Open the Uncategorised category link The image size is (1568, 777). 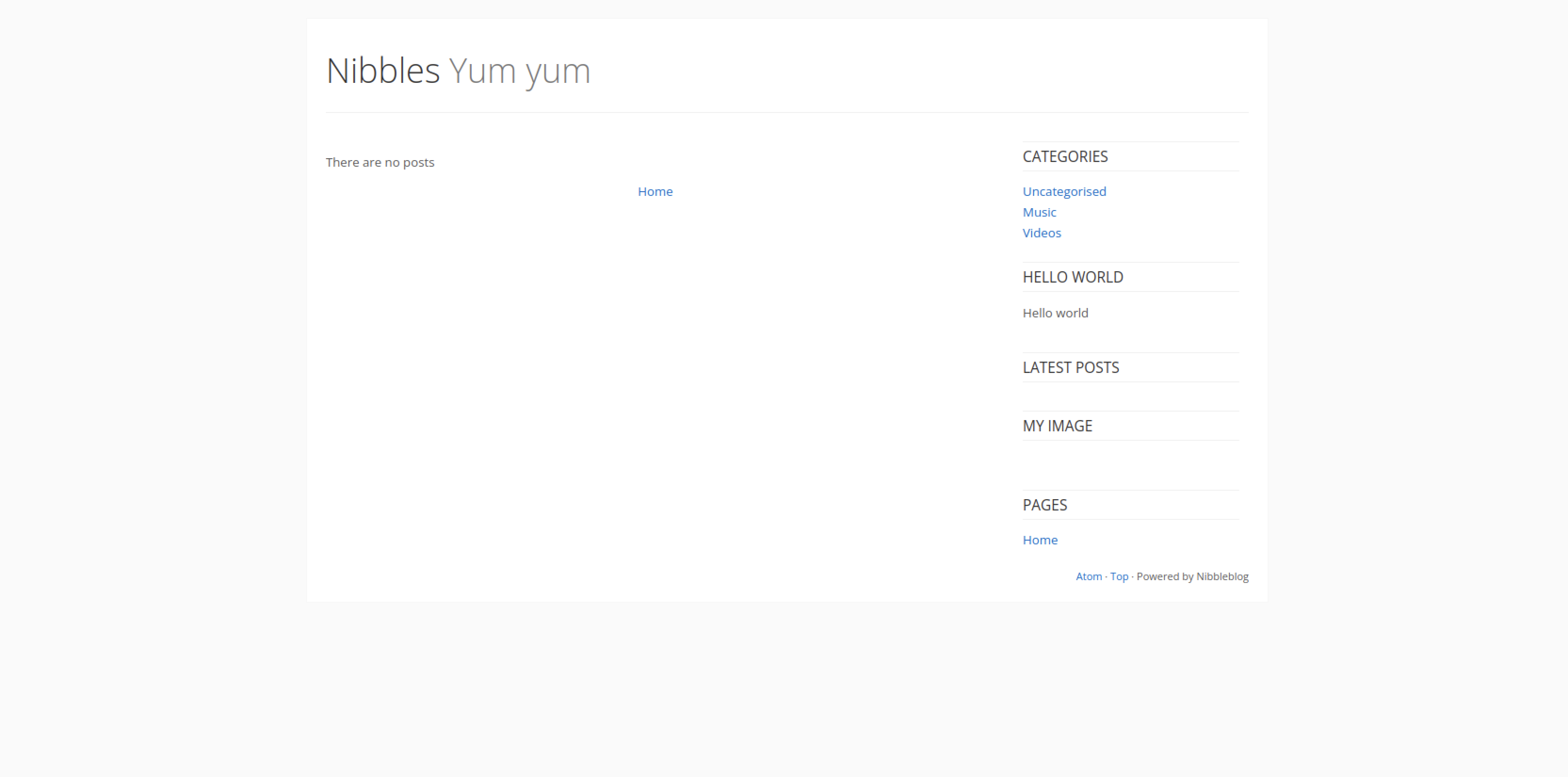pyautogui.click(x=1064, y=192)
